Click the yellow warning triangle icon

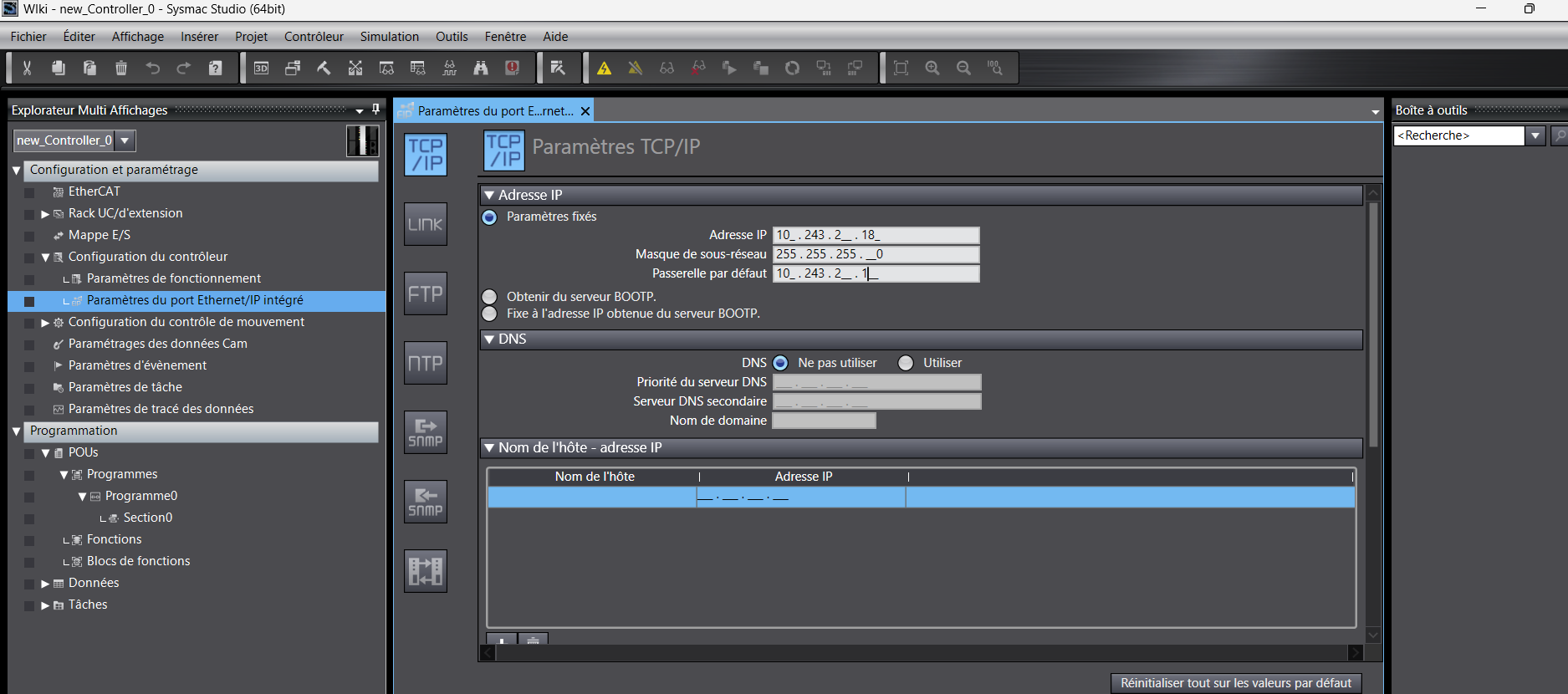(x=604, y=69)
